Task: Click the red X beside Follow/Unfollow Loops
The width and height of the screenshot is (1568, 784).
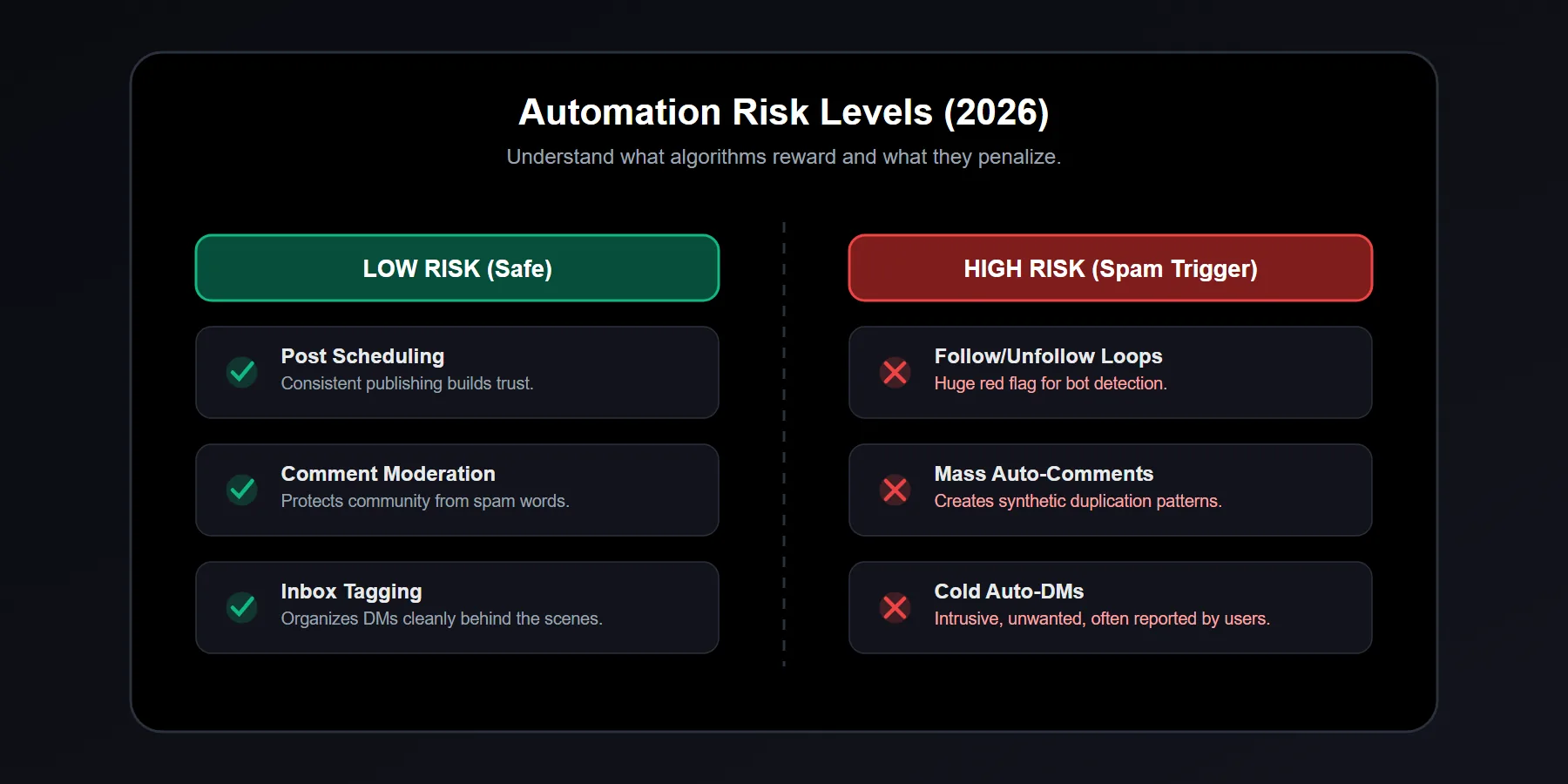Action: coord(896,372)
